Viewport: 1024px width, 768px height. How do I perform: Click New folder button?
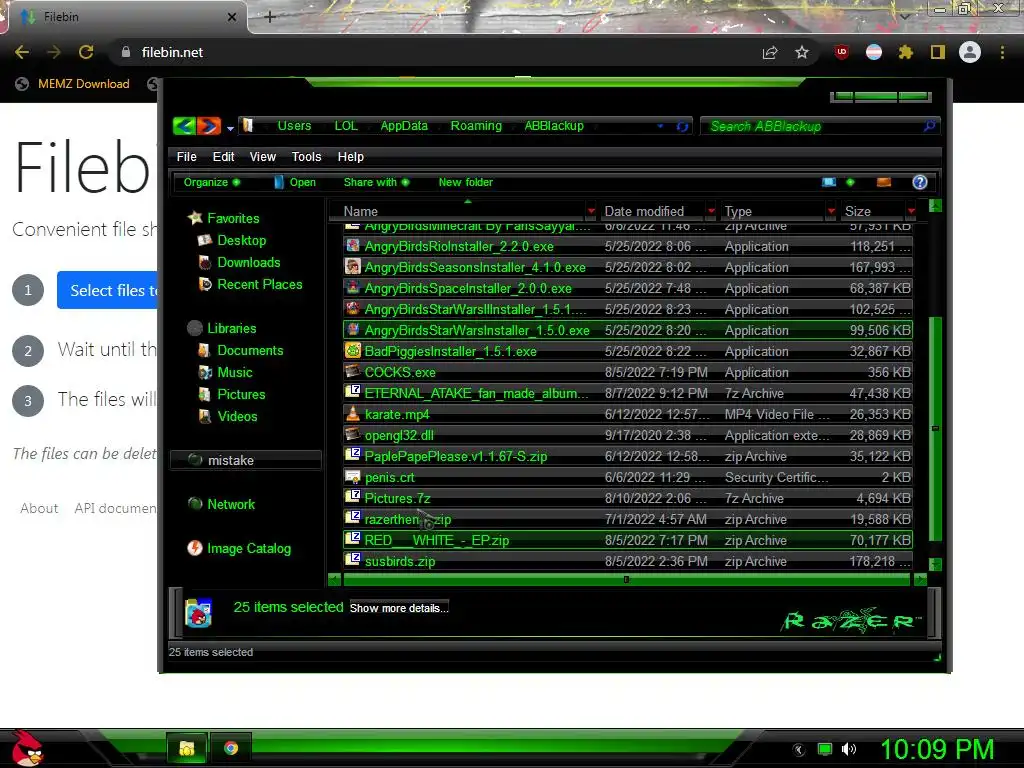pos(466,182)
